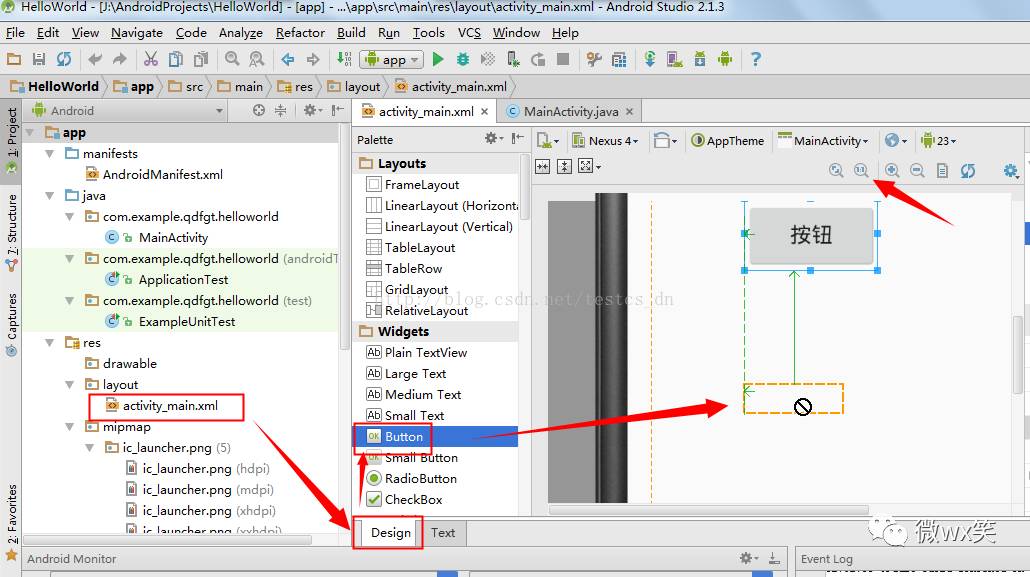The width and height of the screenshot is (1030, 577).
Task: Open Find with the magnifier icon
Action: pos(232,59)
